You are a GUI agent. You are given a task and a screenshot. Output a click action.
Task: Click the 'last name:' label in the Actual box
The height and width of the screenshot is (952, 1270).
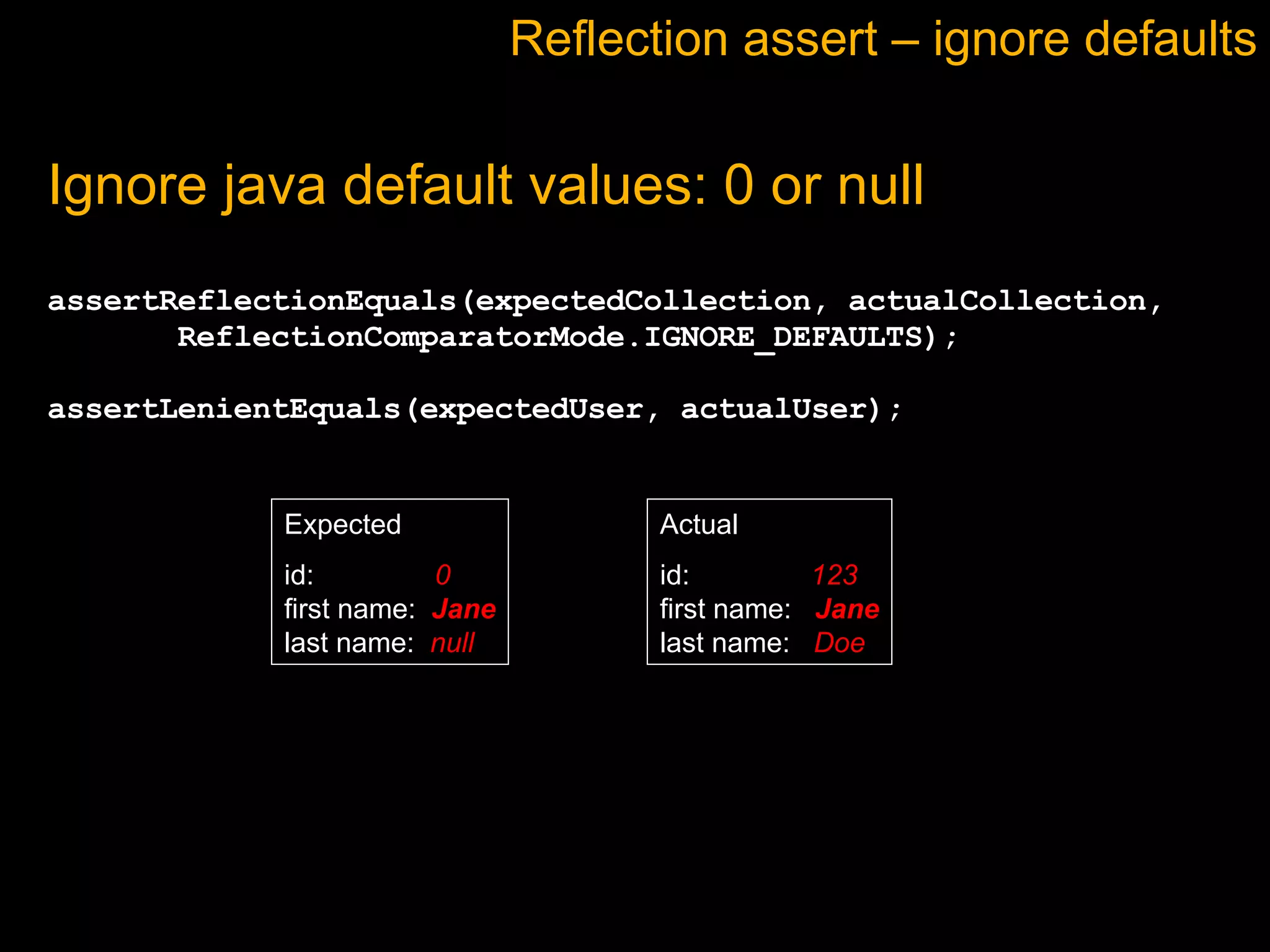coord(725,643)
